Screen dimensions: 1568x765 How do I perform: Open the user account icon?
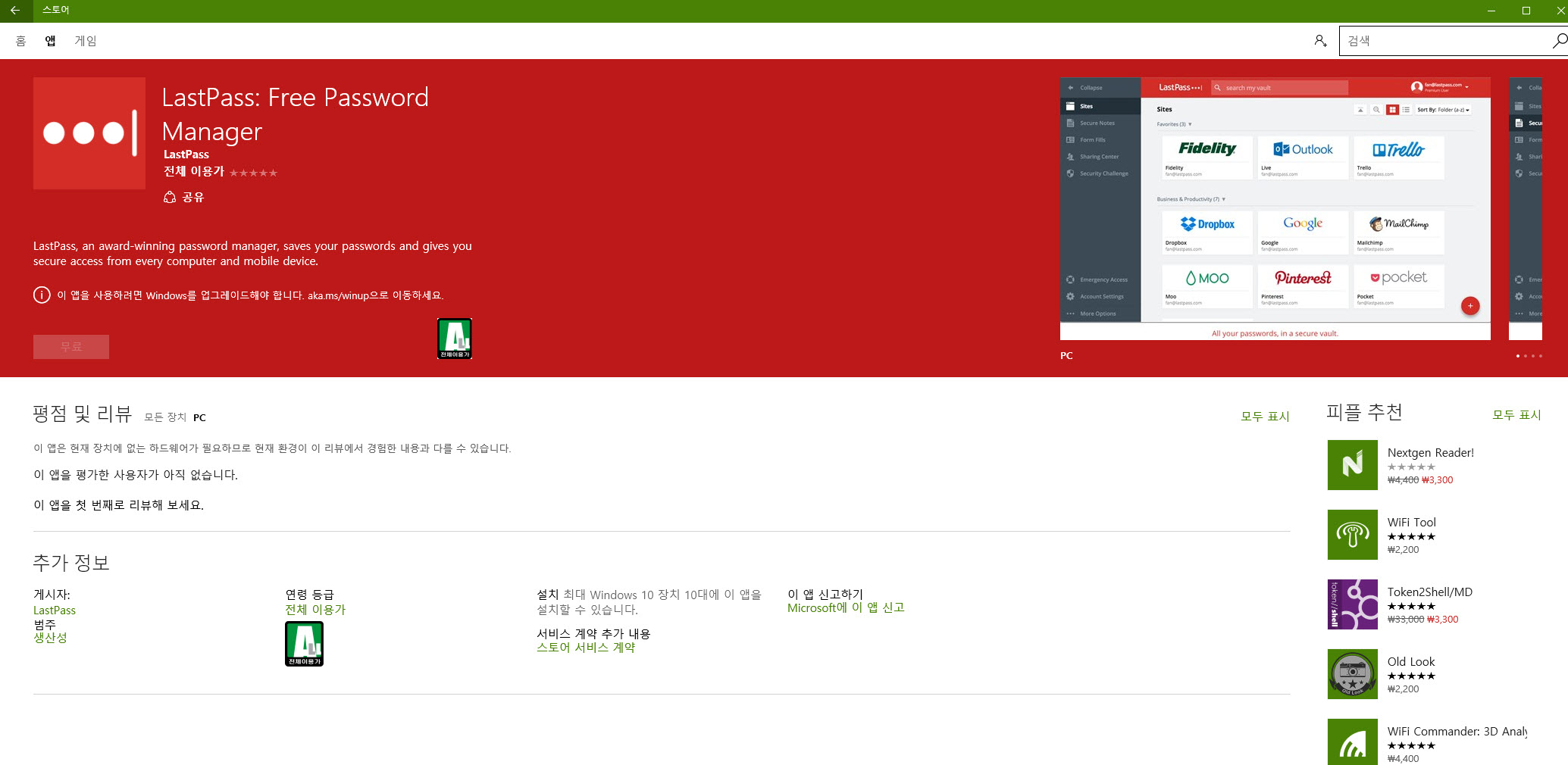[x=1320, y=41]
